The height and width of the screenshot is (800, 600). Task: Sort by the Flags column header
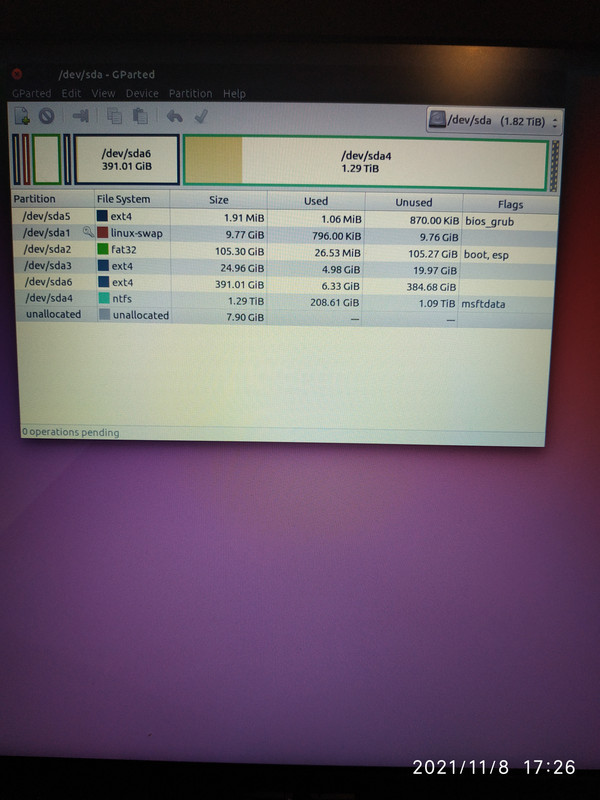click(510, 204)
